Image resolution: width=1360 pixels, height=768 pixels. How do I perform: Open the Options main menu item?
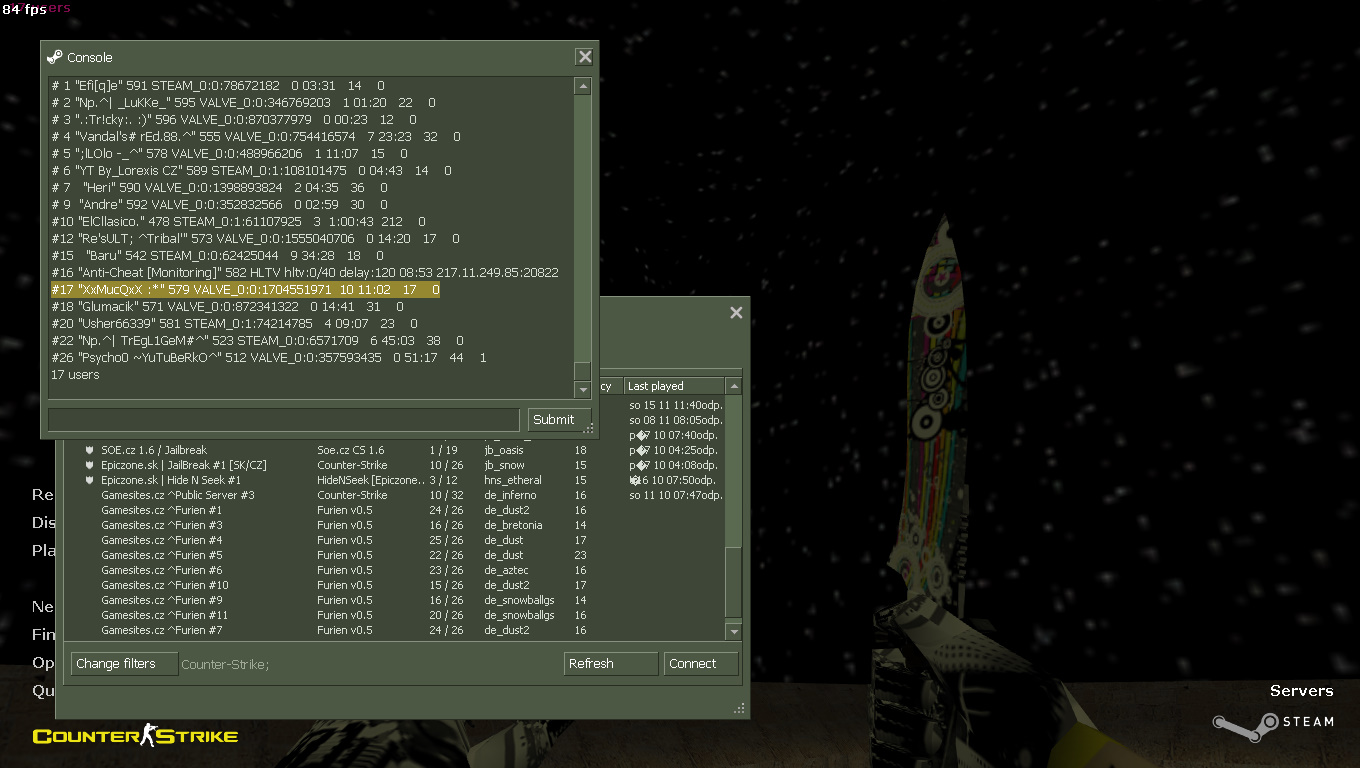point(43,662)
